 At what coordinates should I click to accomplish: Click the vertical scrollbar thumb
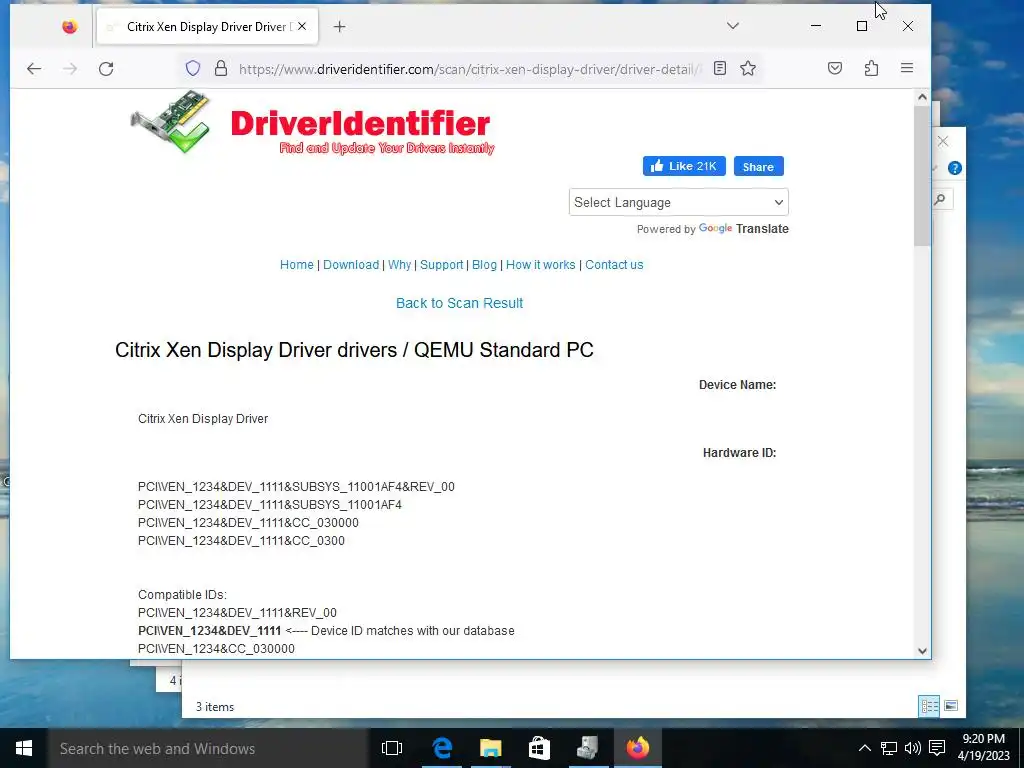click(921, 175)
